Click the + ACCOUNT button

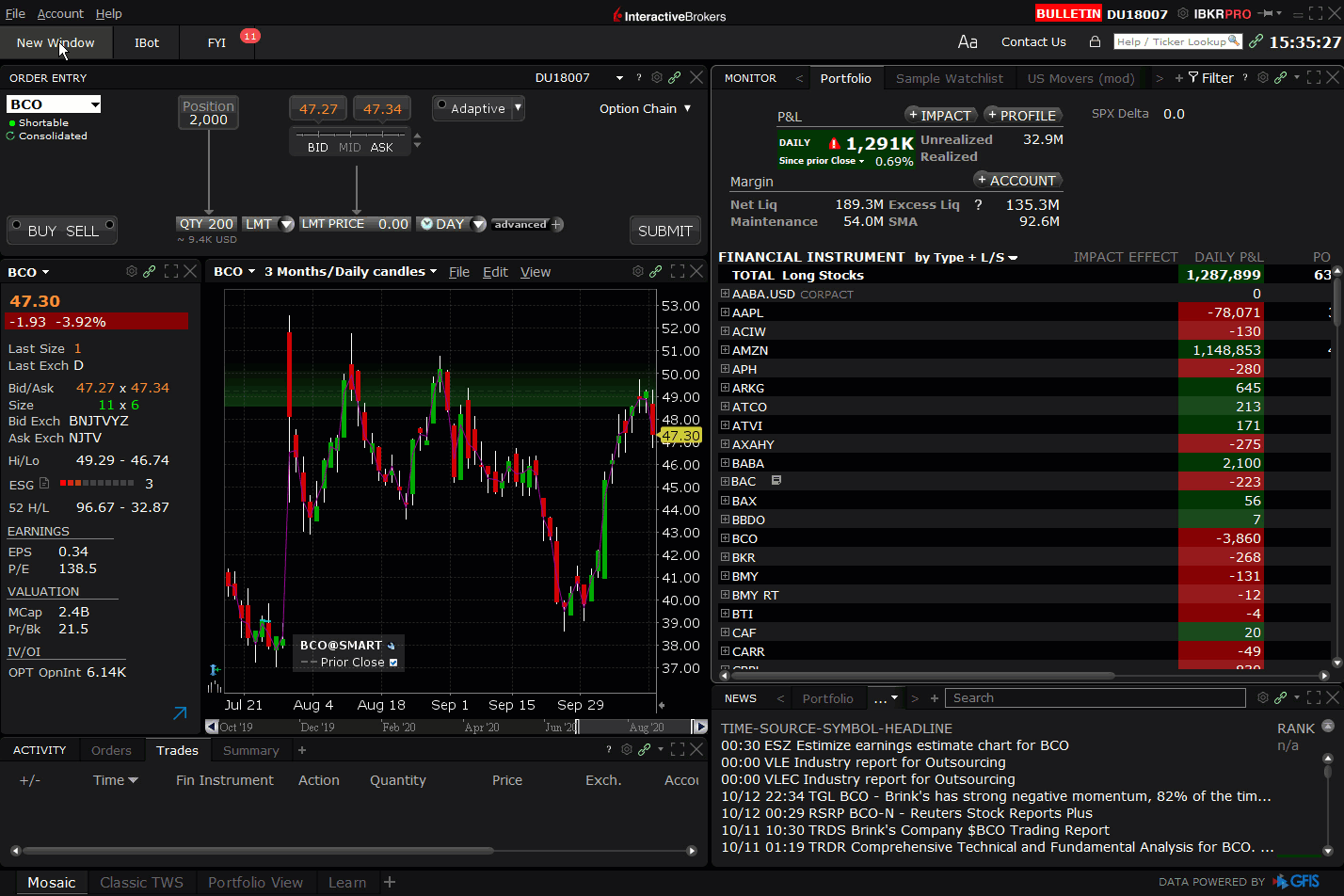tap(1016, 180)
